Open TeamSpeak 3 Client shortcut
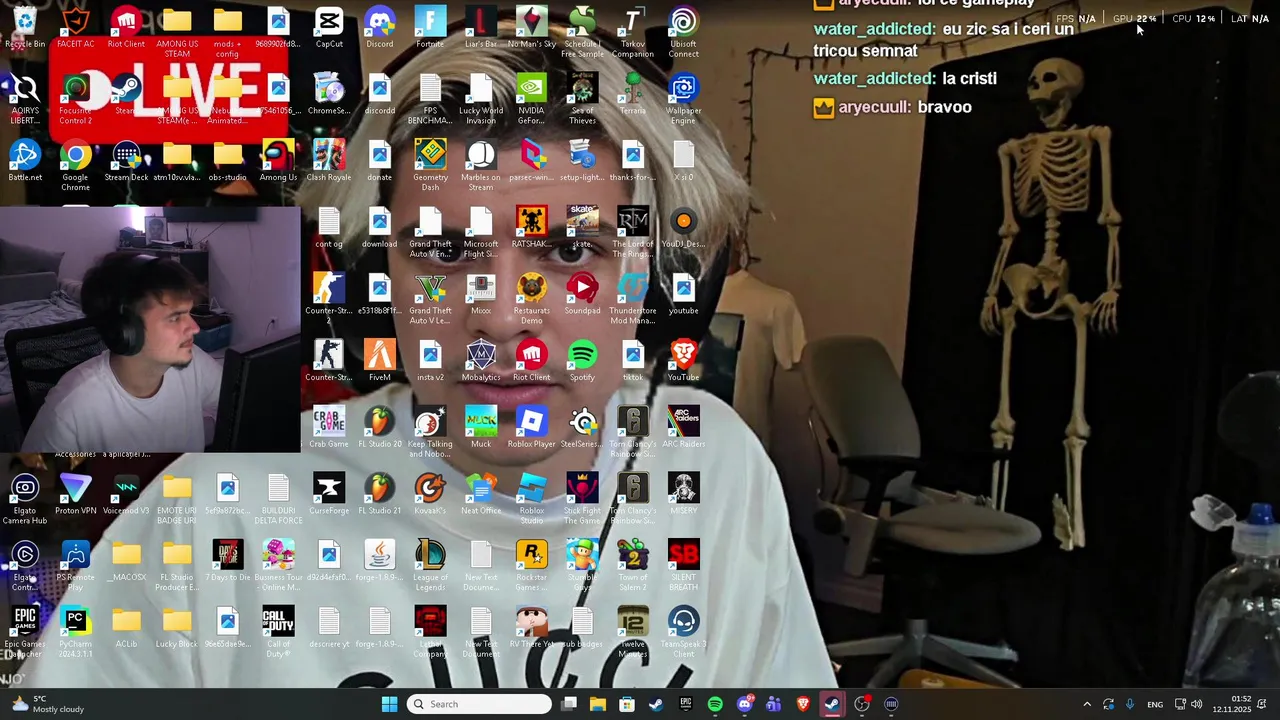This screenshot has width=1280, height=720. pyautogui.click(x=684, y=632)
